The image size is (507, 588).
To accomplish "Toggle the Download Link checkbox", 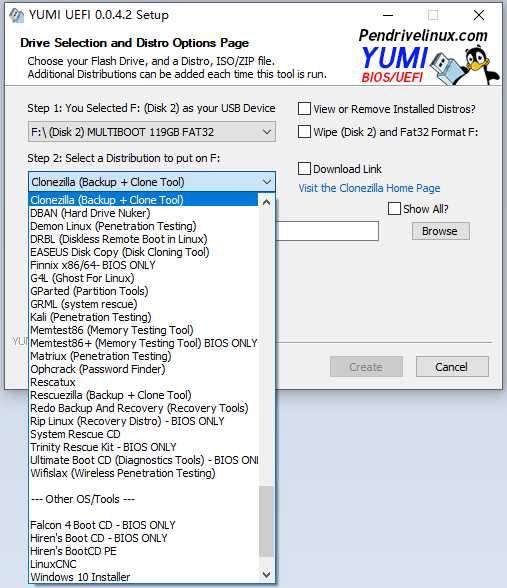I will coord(304,169).
